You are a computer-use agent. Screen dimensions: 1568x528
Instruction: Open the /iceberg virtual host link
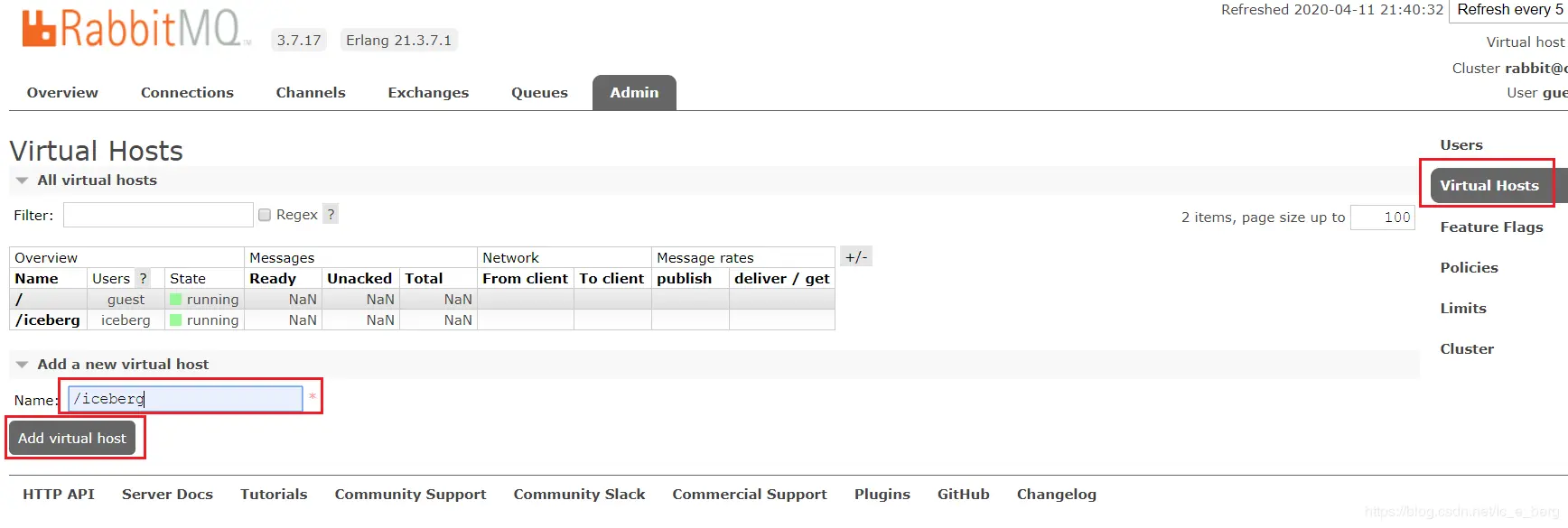coord(47,320)
